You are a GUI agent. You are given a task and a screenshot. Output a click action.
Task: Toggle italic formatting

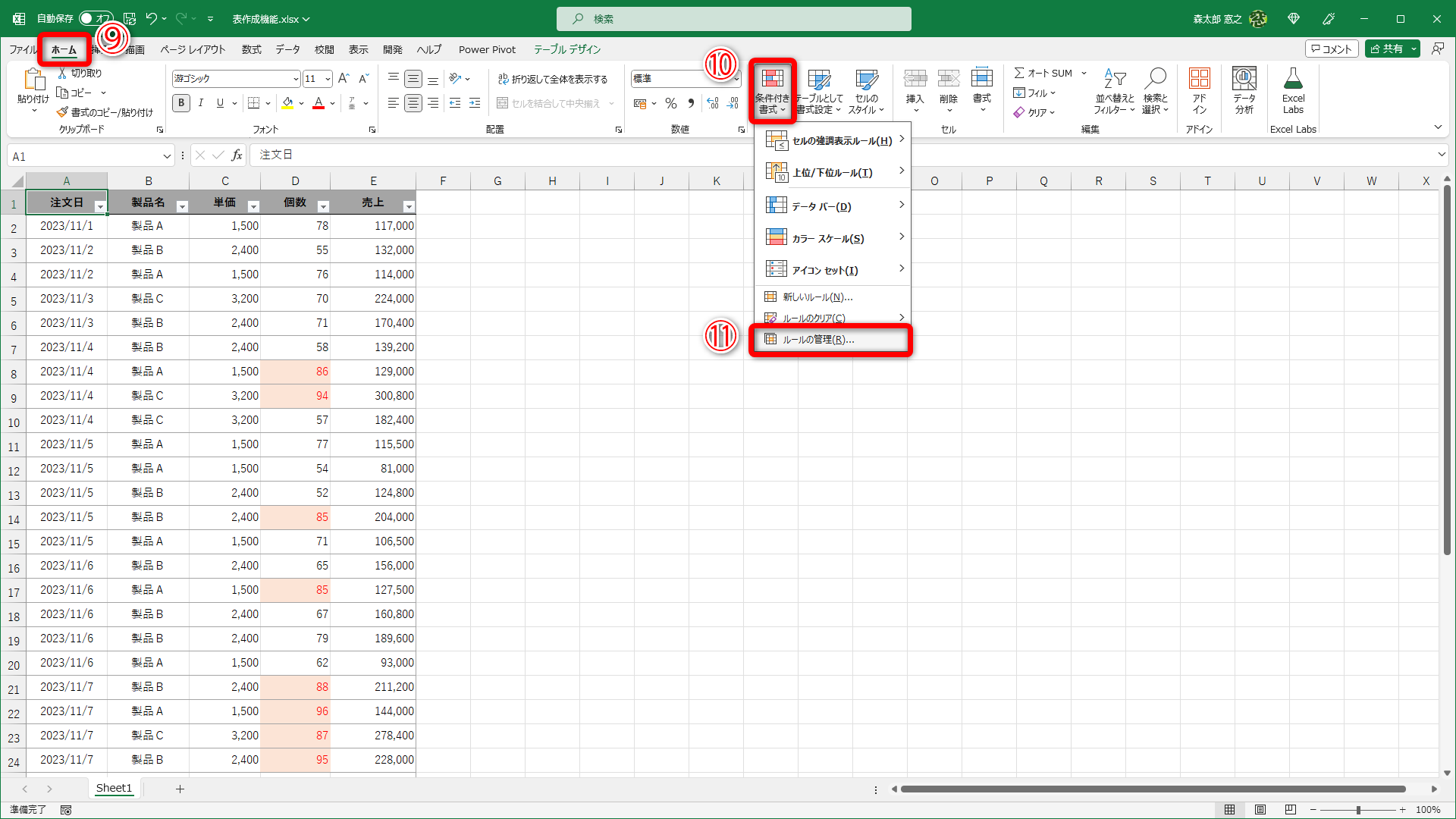[200, 103]
